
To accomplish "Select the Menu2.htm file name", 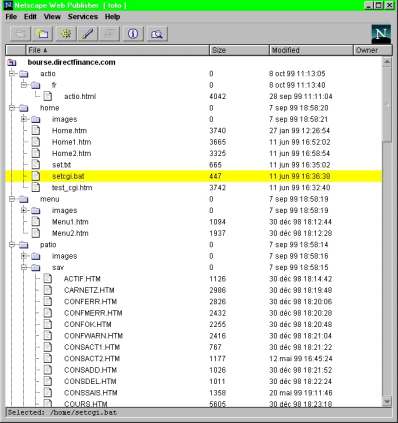I will pos(70,233).
